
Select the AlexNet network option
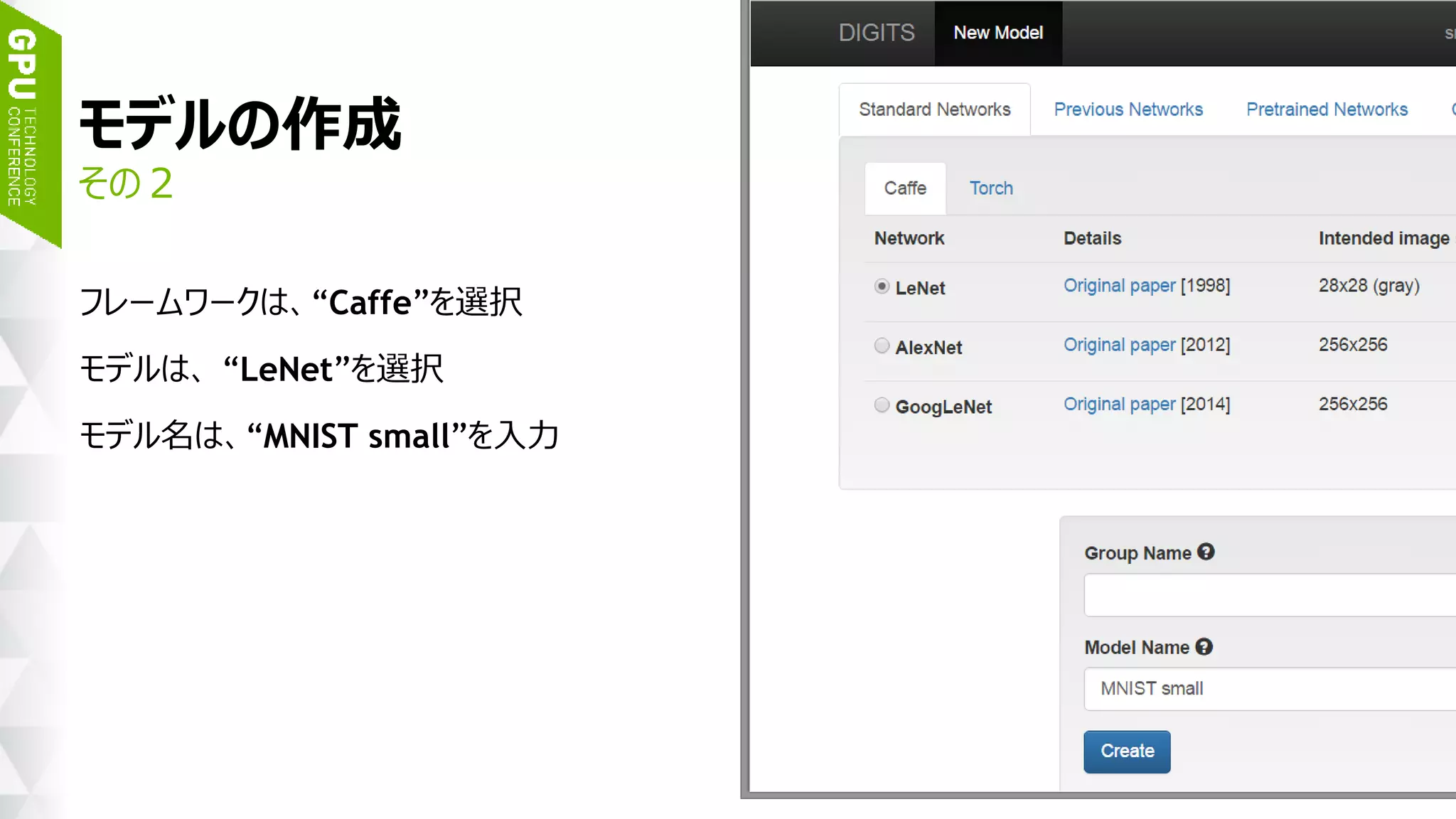pyautogui.click(x=882, y=346)
